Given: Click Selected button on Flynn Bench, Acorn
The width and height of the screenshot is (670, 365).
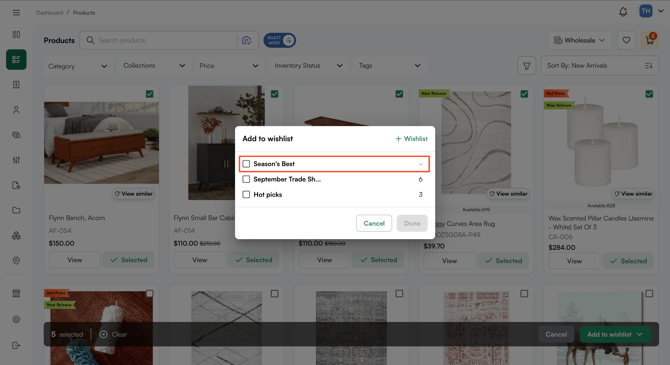Looking at the screenshot, I should click(128, 260).
